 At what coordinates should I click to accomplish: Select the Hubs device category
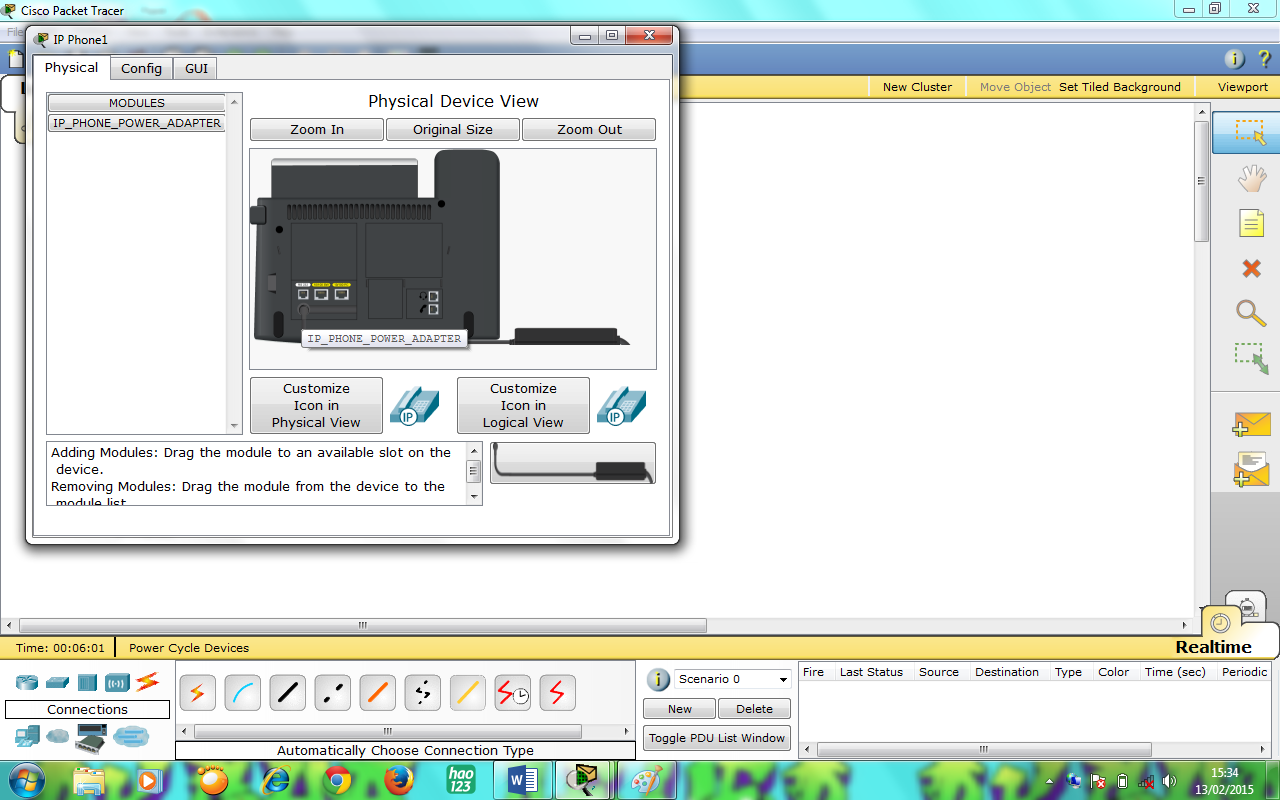pyautogui.click(x=87, y=682)
